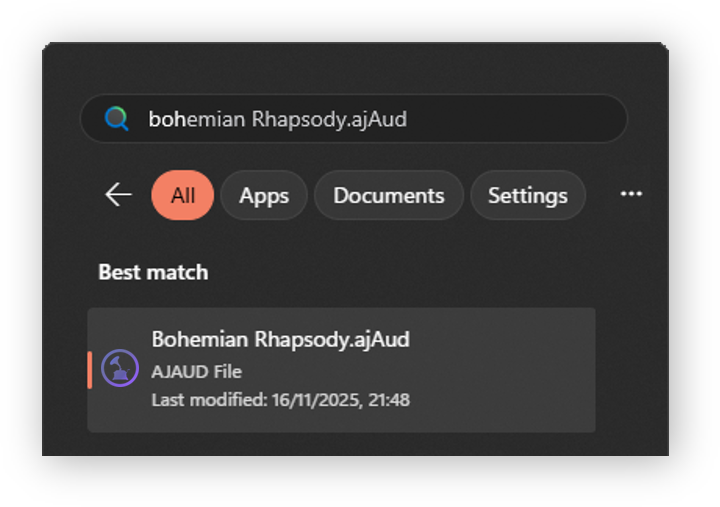
Task: Select the All filter tab
Action: coord(182,195)
